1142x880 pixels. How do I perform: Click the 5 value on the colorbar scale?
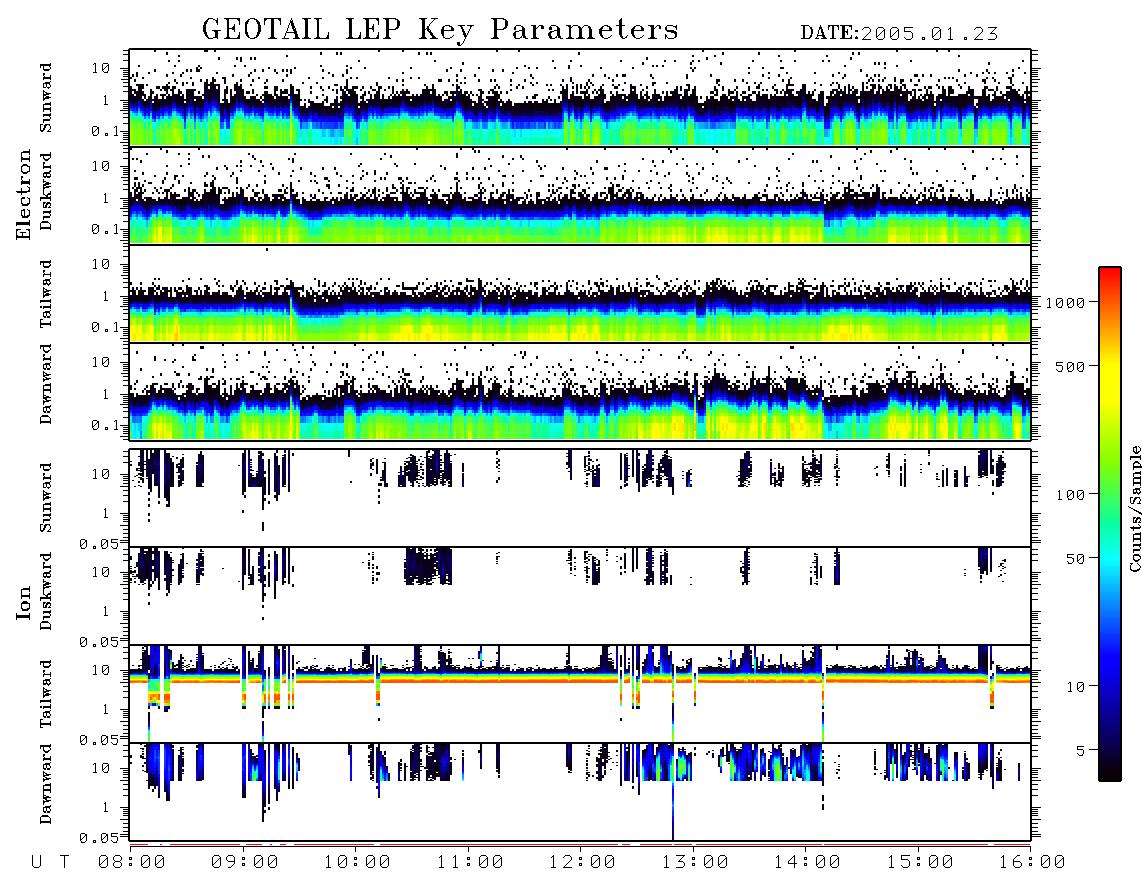(x=1081, y=750)
